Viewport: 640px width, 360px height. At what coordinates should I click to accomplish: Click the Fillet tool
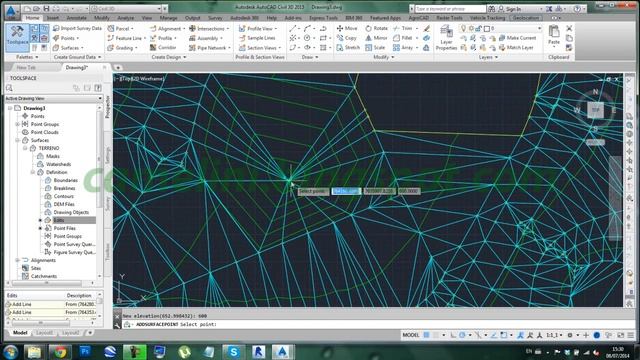(403, 38)
